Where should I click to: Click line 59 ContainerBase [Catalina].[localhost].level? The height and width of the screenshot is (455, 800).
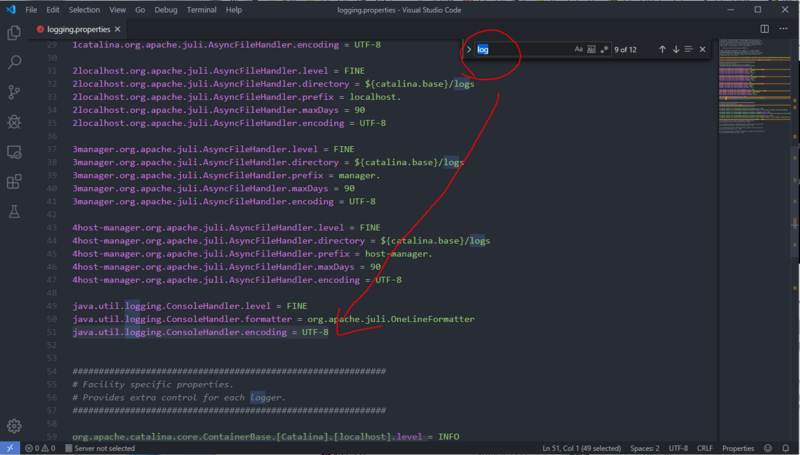265,437
